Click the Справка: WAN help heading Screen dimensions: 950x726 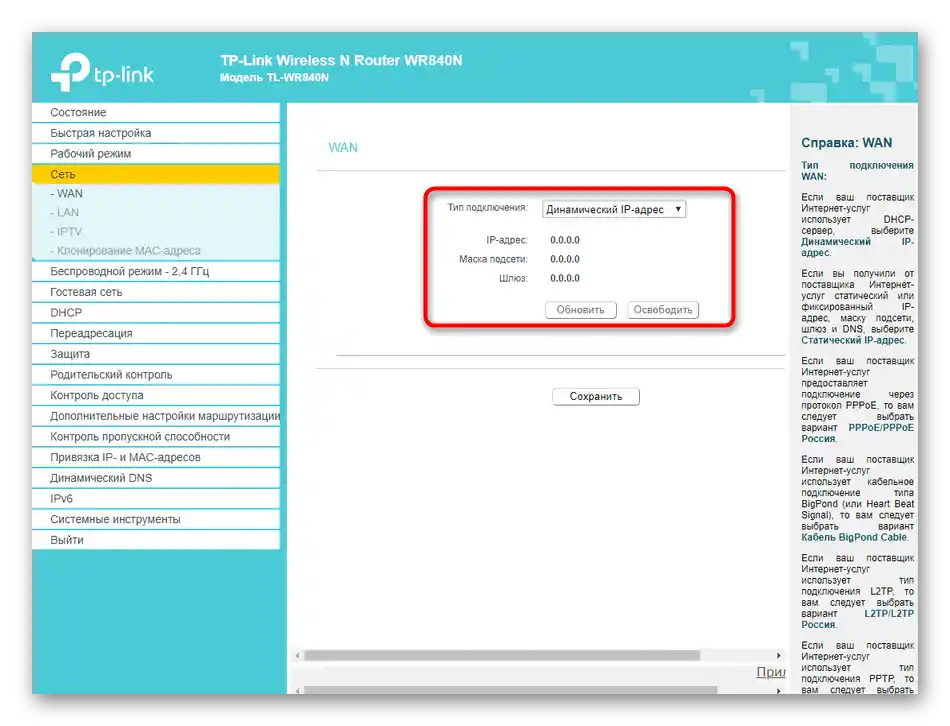pos(846,143)
